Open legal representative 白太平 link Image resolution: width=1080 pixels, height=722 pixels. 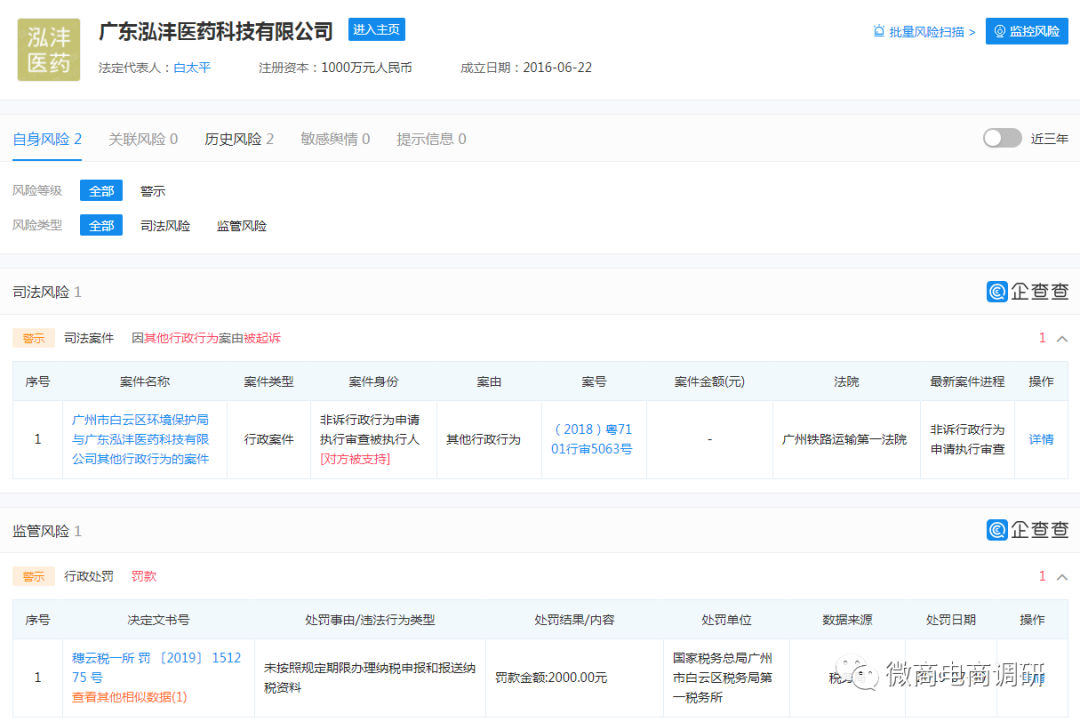(x=192, y=68)
